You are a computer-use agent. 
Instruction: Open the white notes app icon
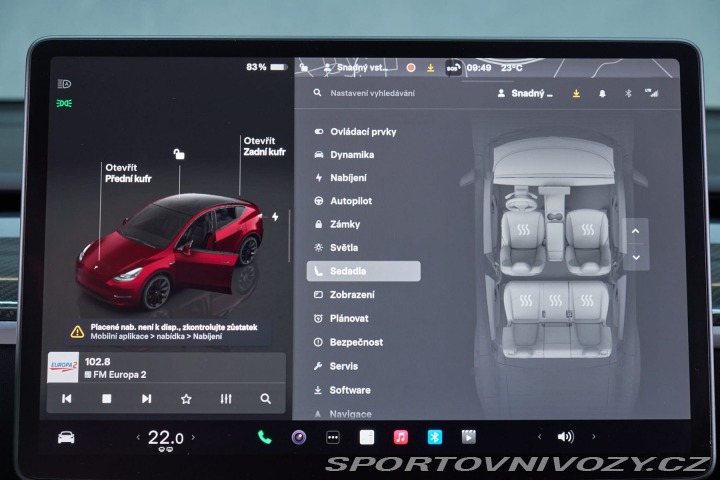(366, 437)
